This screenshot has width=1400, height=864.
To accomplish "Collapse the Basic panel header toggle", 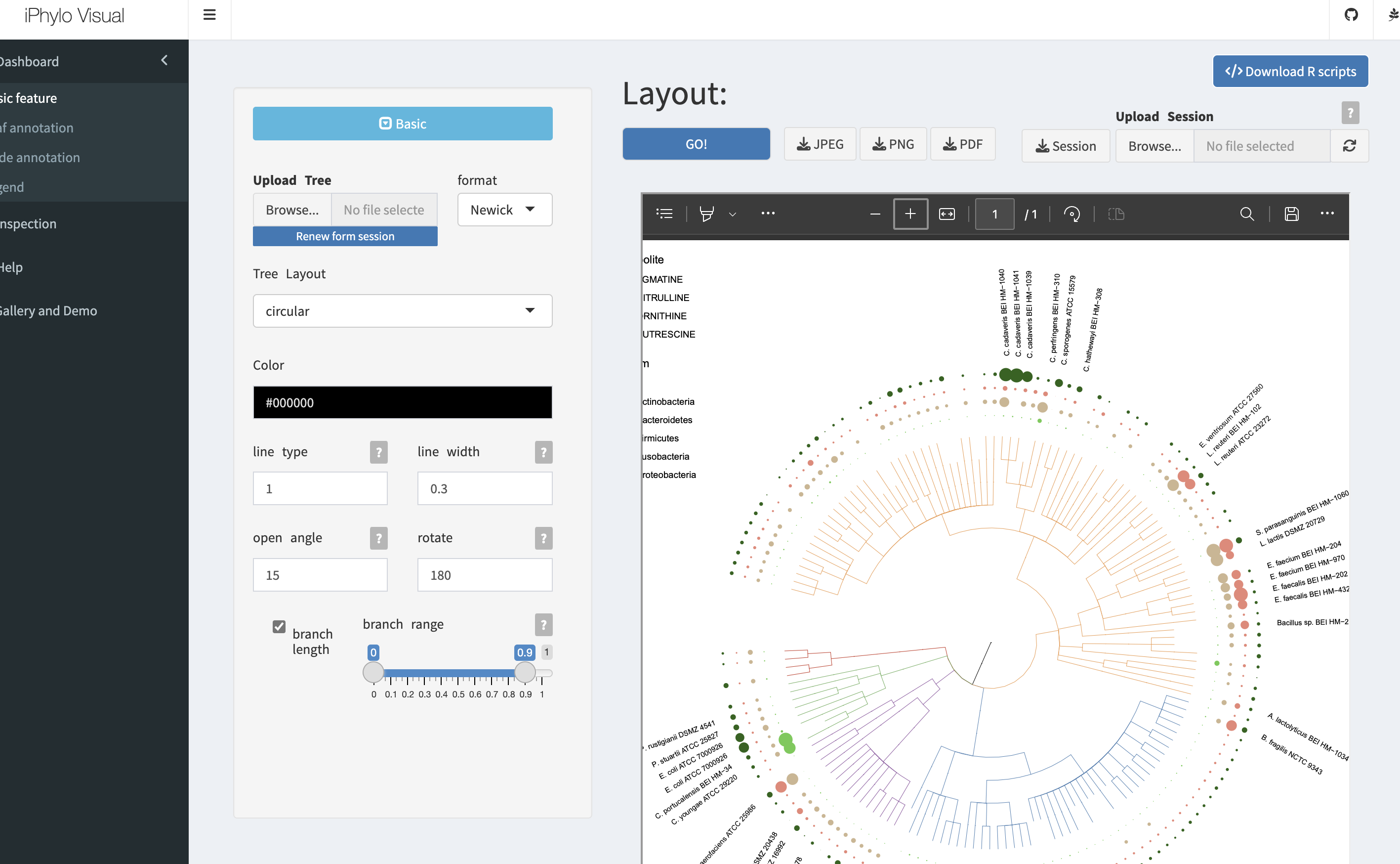I will tap(403, 124).
